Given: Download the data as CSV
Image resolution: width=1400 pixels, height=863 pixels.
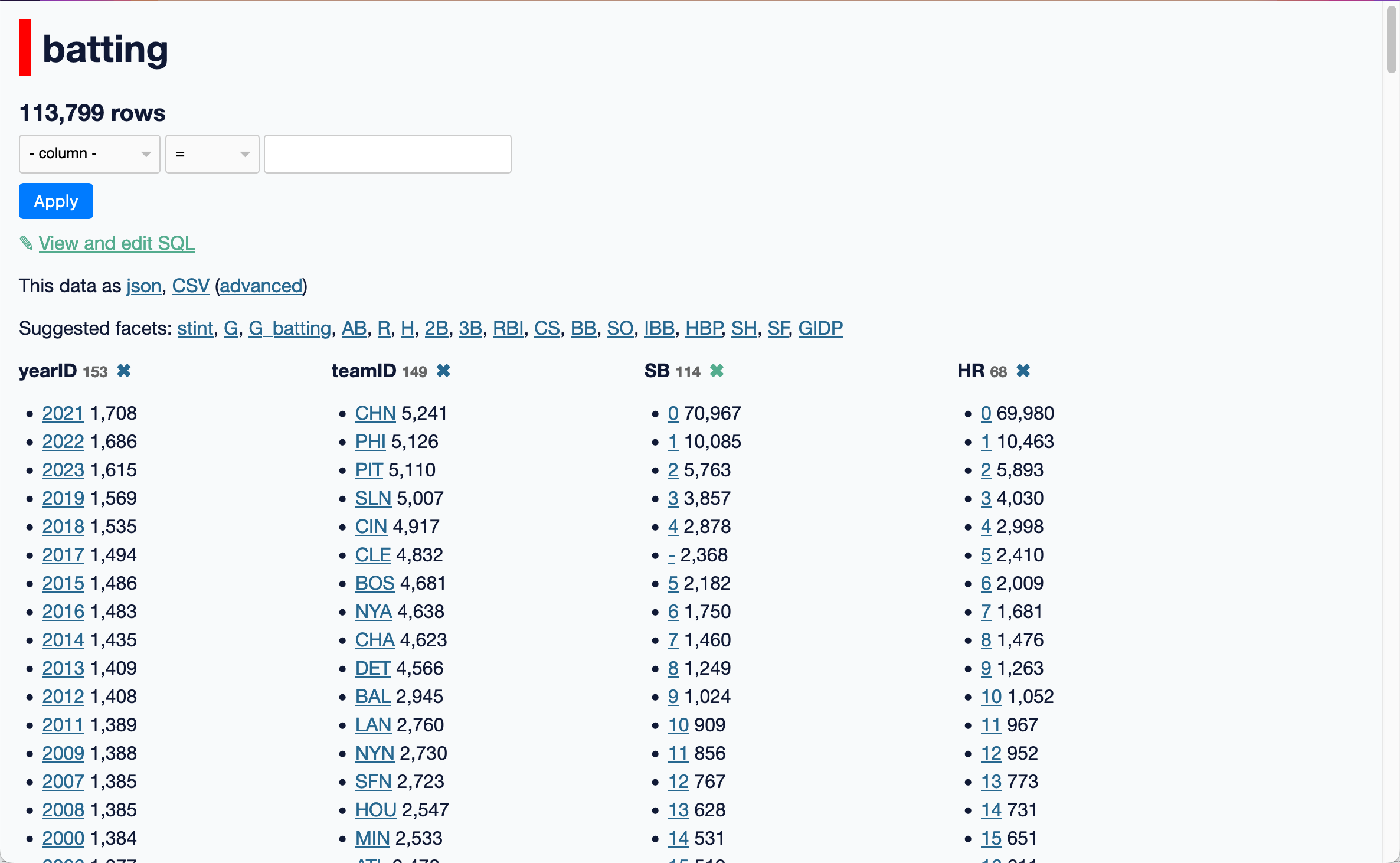Looking at the screenshot, I should click(190, 286).
